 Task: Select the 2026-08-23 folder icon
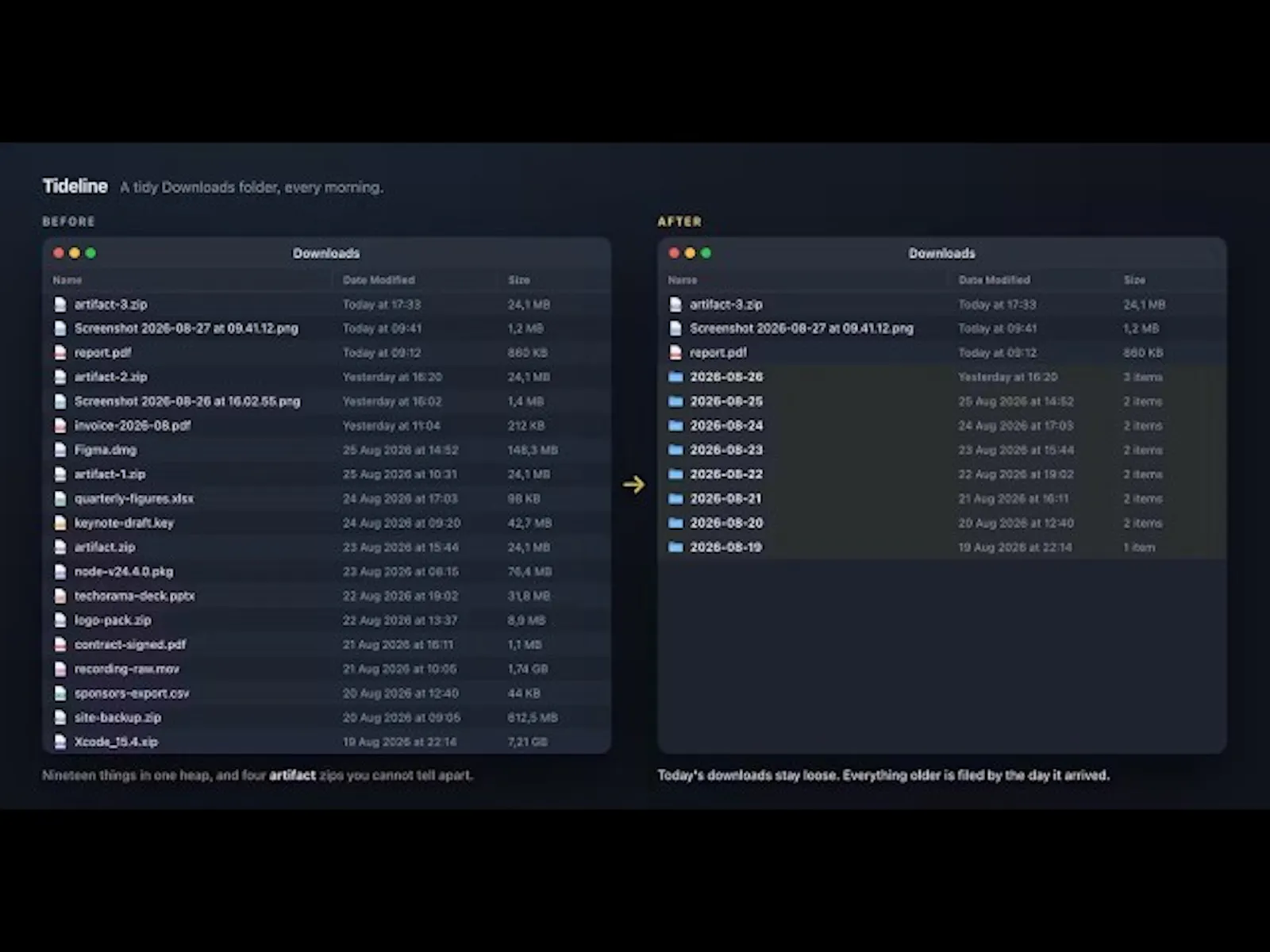click(675, 450)
